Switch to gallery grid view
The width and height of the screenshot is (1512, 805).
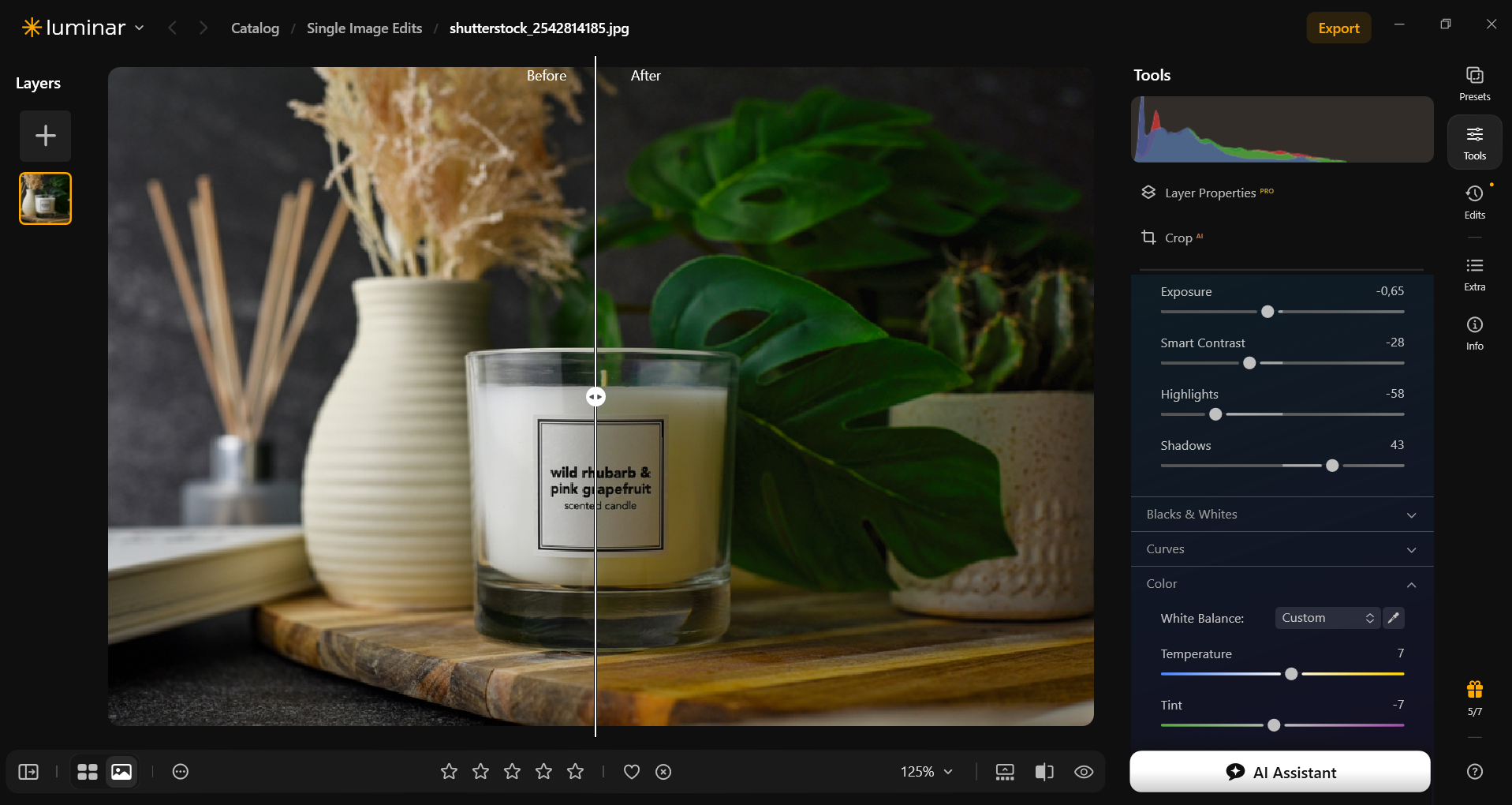pos(88,772)
